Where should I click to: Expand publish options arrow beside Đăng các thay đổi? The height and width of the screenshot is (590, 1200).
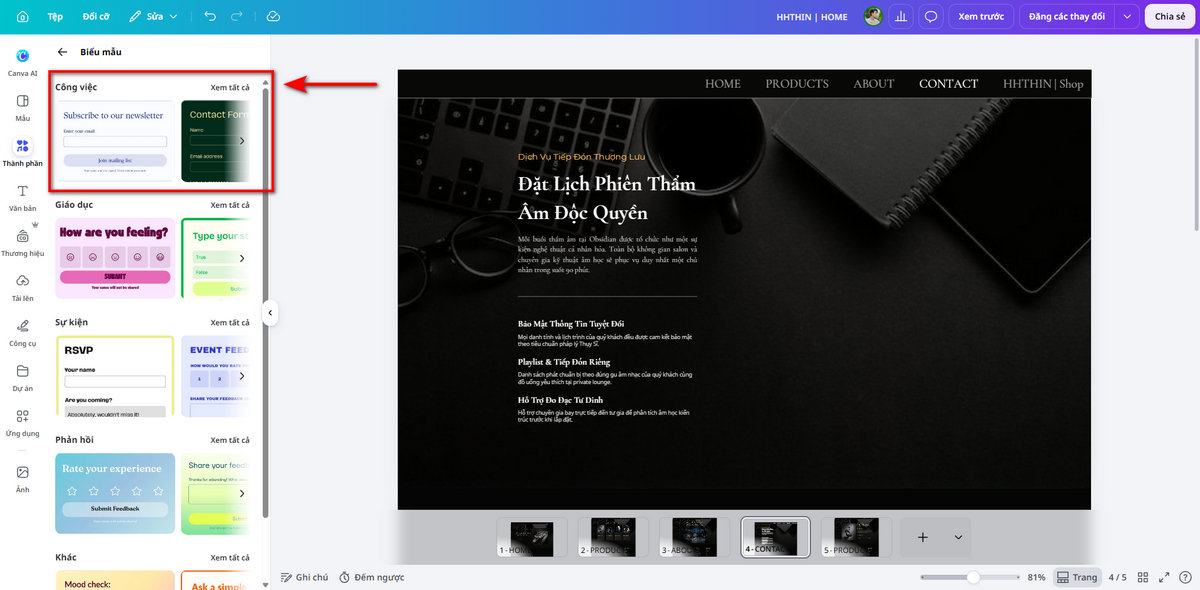[x=1128, y=17]
